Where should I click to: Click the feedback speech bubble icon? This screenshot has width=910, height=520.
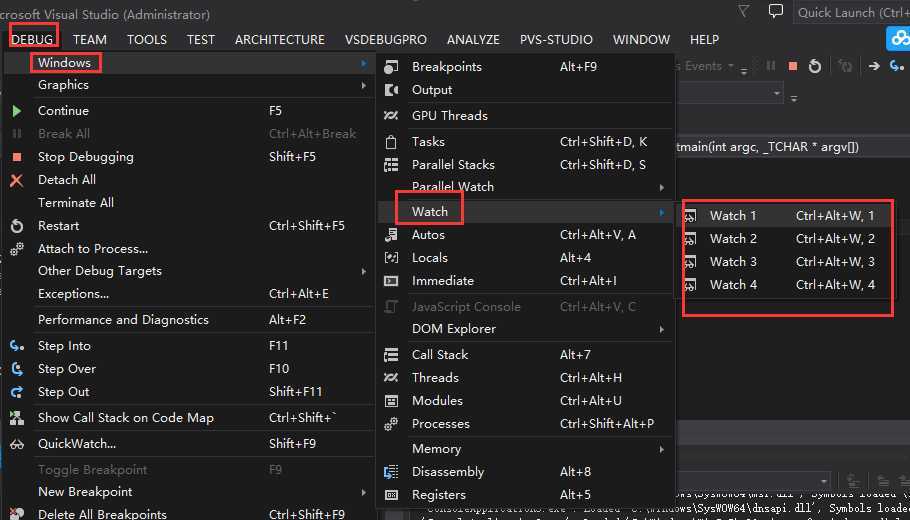pyautogui.click(x=775, y=11)
